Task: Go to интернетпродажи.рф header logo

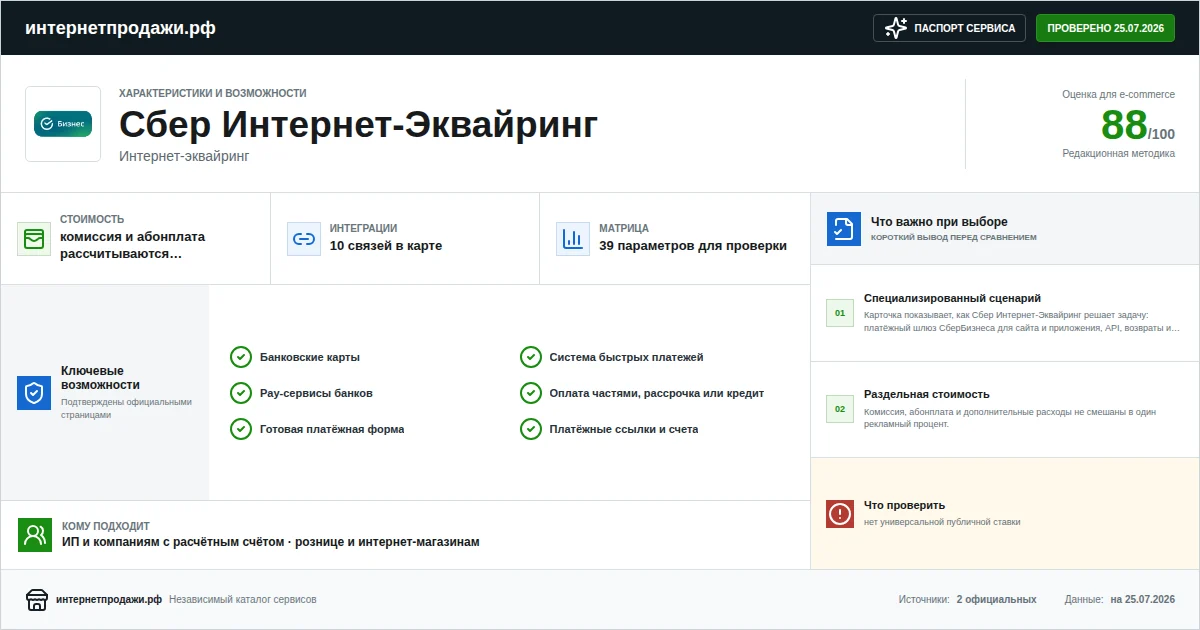Action: click(x=120, y=28)
